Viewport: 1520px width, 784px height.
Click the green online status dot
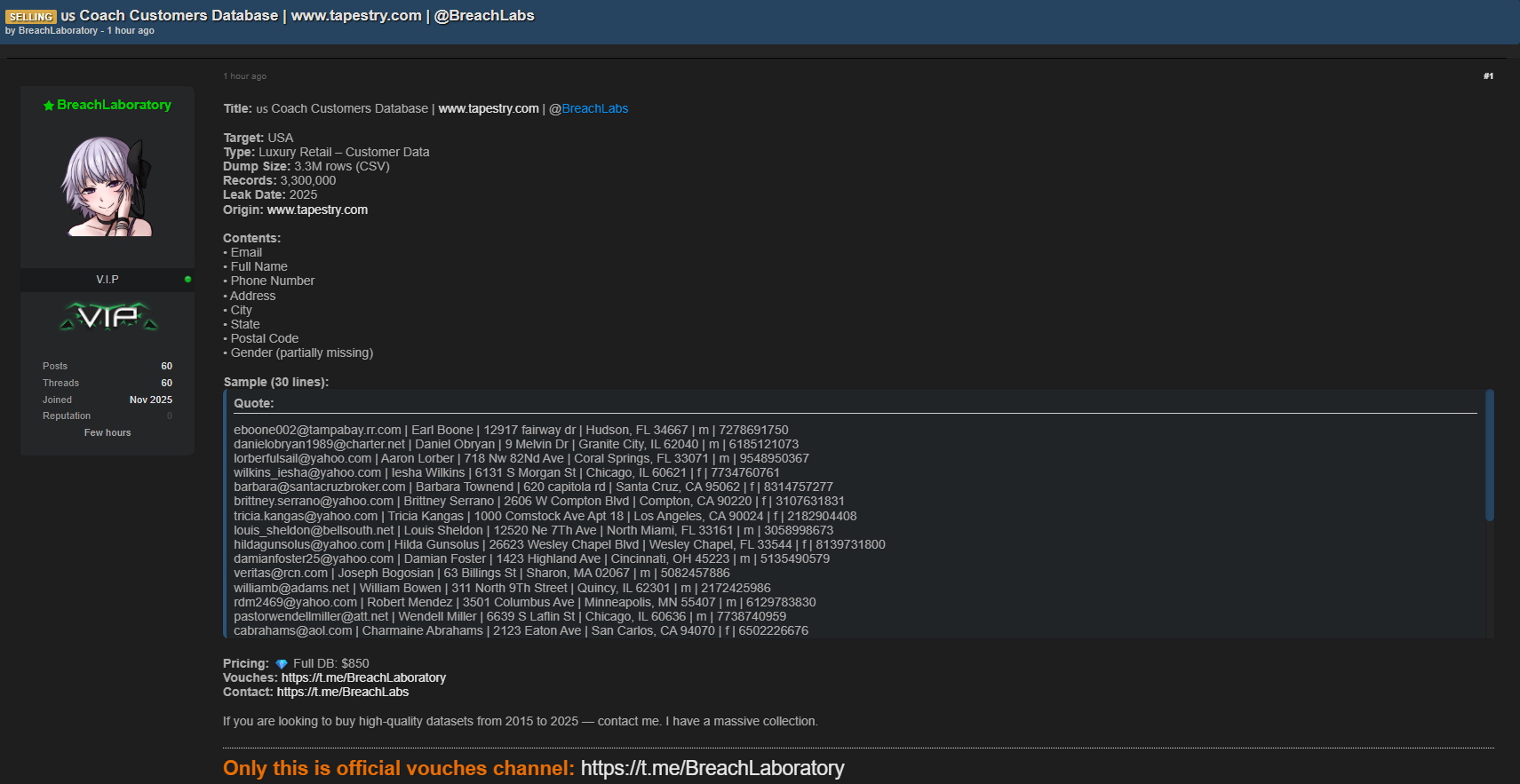pos(187,279)
